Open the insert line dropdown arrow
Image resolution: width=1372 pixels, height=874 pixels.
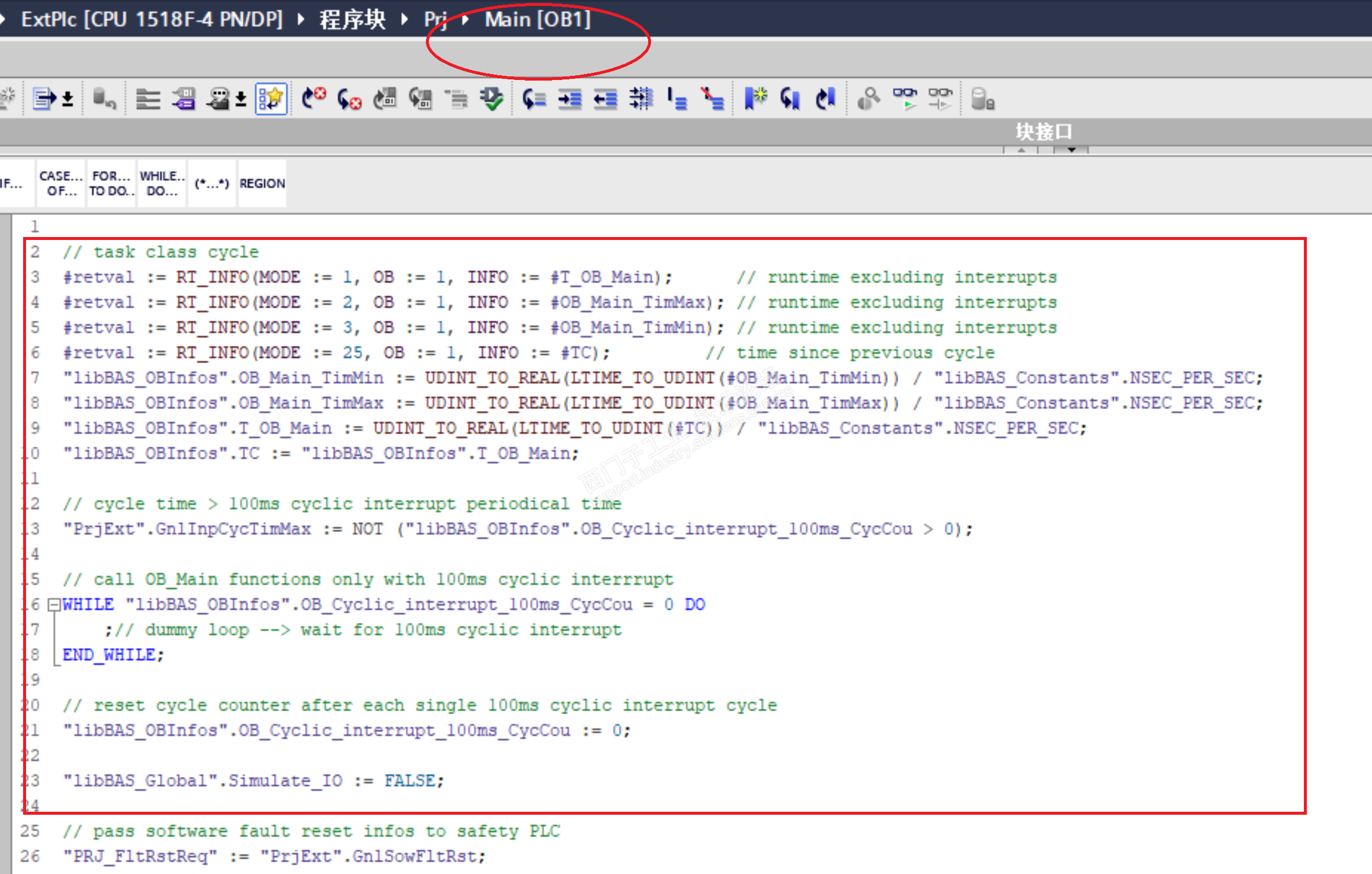click(x=68, y=98)
